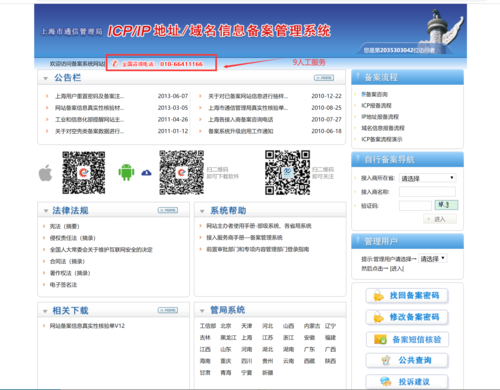Click 四川 in 管局系统 list

tap(247, 361)
